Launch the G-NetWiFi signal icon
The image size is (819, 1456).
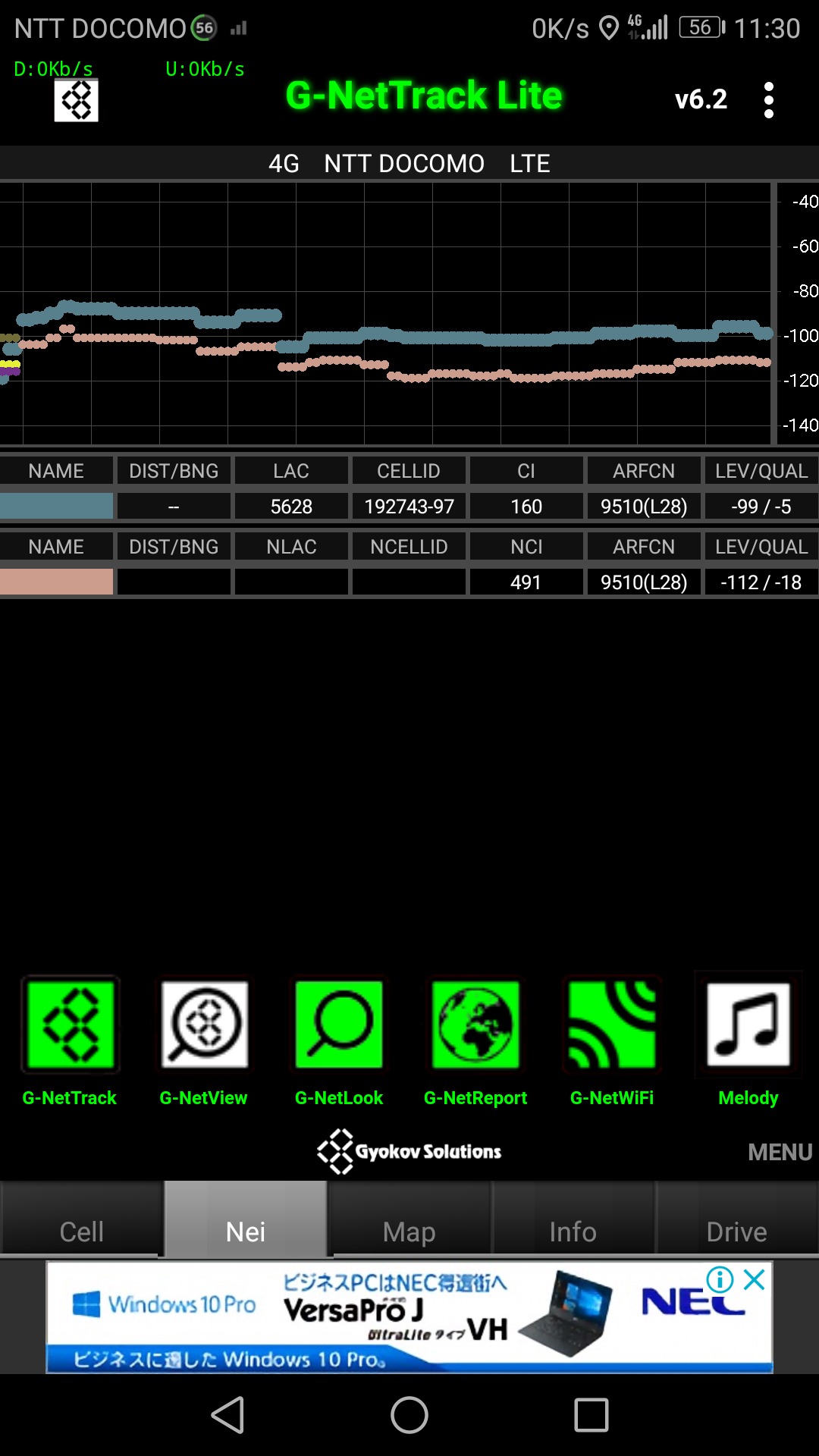pos(612,1025)
